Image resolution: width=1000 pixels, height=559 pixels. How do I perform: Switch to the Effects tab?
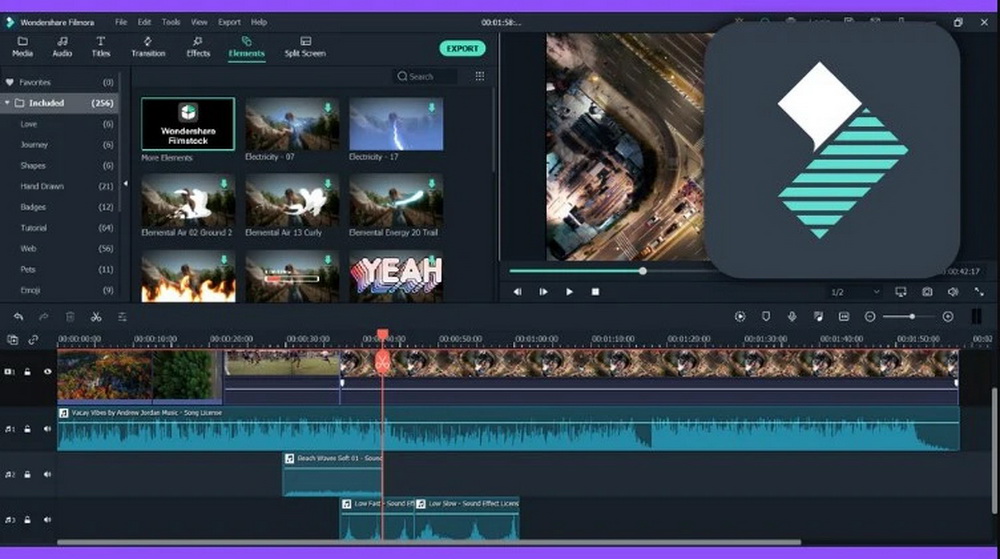[198, 47]
